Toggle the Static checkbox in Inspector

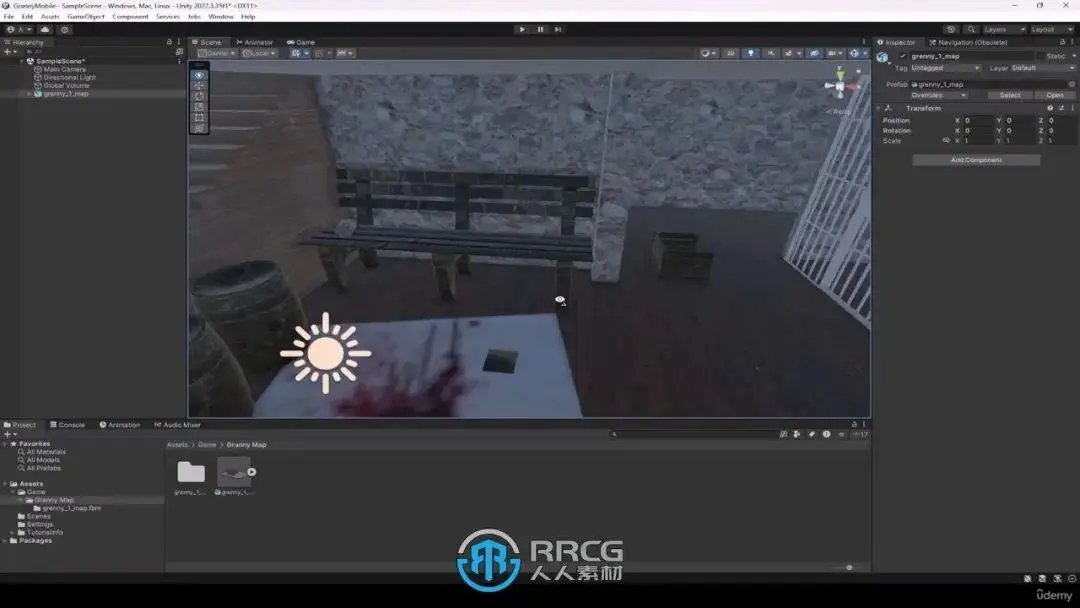pyautogui.click(x=1040, y=56)
